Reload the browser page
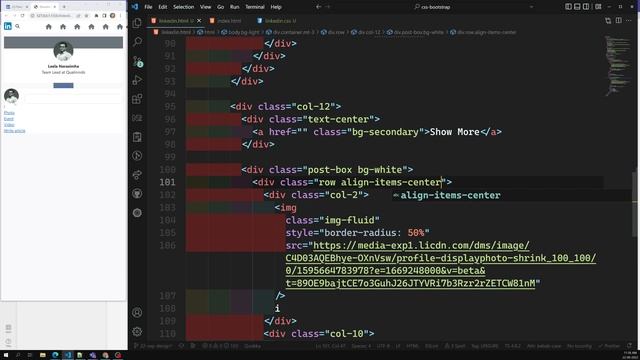Viewport: 640px width, 360px height. tap(22, 16)
